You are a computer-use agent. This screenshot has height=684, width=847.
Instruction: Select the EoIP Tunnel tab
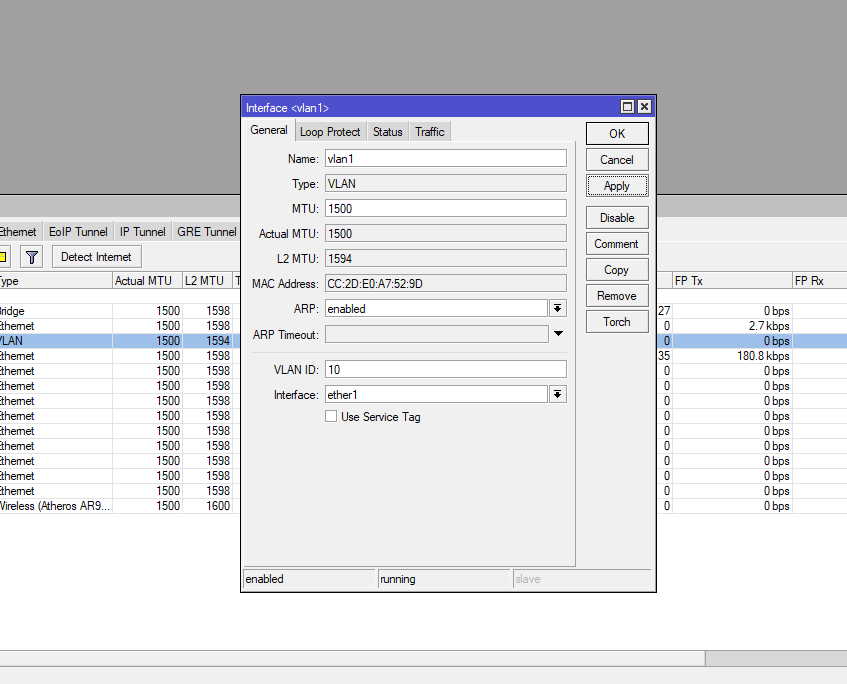(78, 232)
